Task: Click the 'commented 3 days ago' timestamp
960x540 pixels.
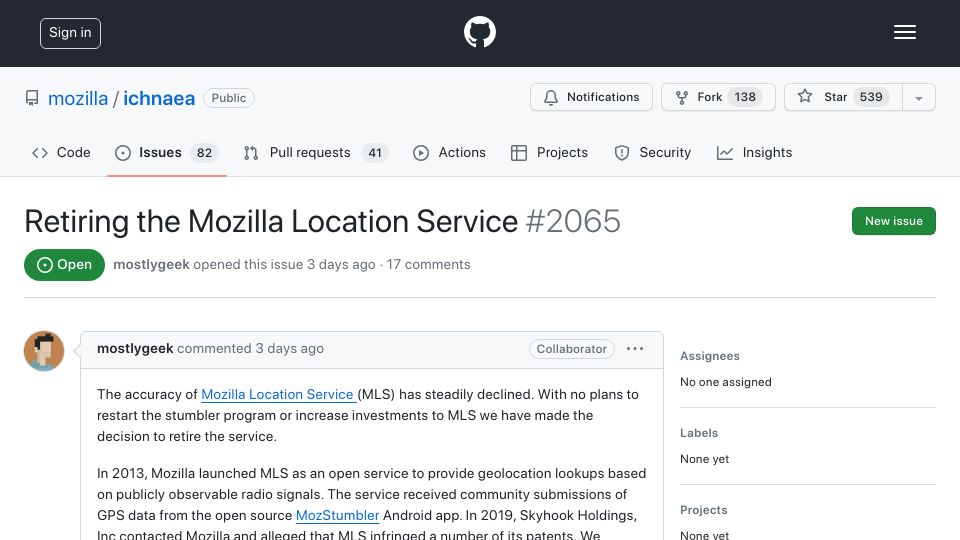Action: click(x=250, y=348)
